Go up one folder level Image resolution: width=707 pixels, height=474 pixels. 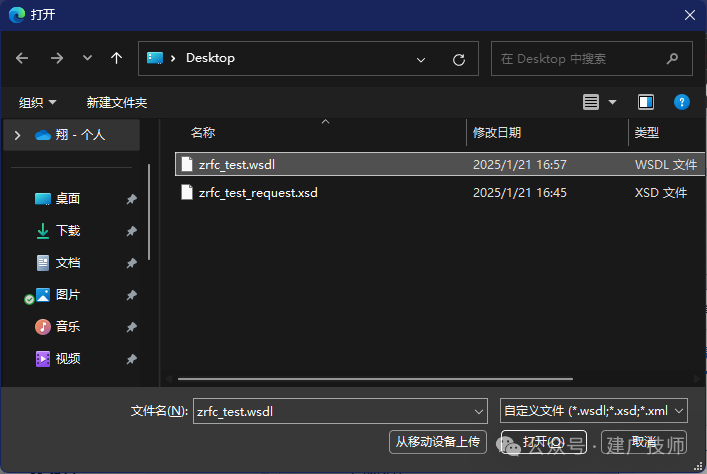click(x=116, y=58)
